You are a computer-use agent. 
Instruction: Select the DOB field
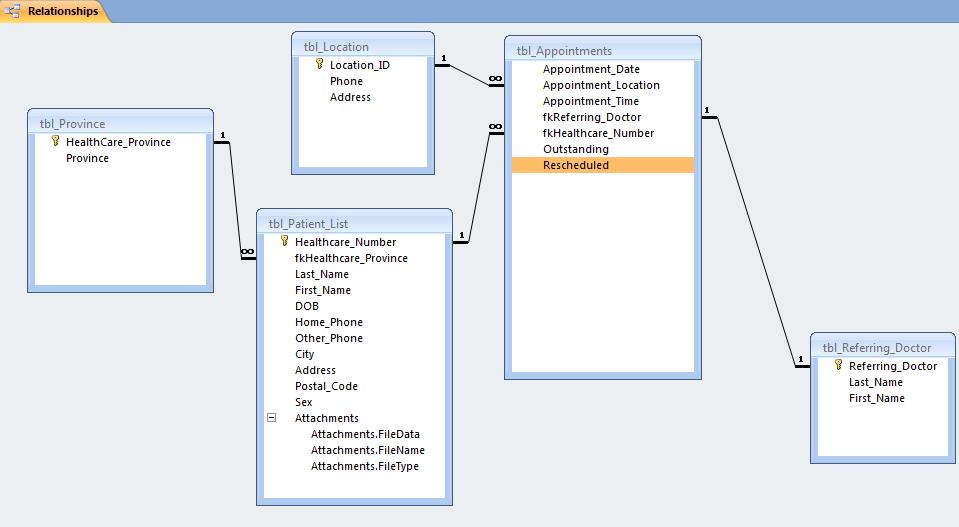coord(354,306)
